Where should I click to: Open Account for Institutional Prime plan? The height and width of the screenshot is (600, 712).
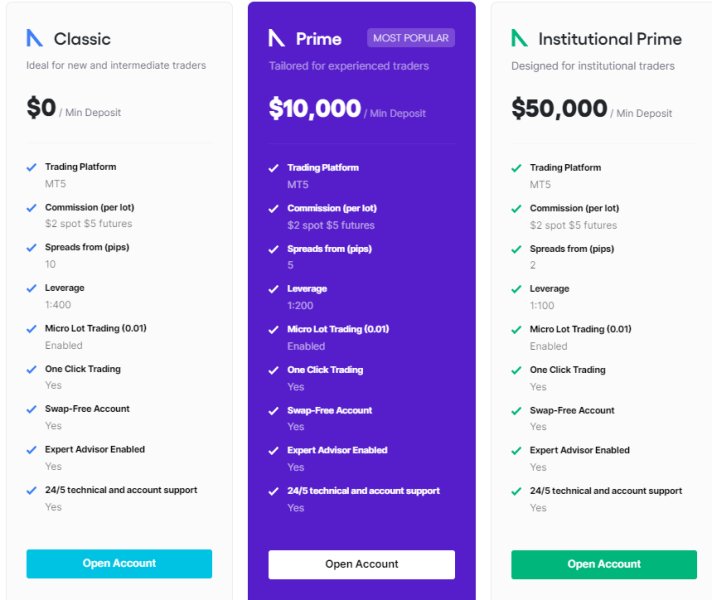604,564
